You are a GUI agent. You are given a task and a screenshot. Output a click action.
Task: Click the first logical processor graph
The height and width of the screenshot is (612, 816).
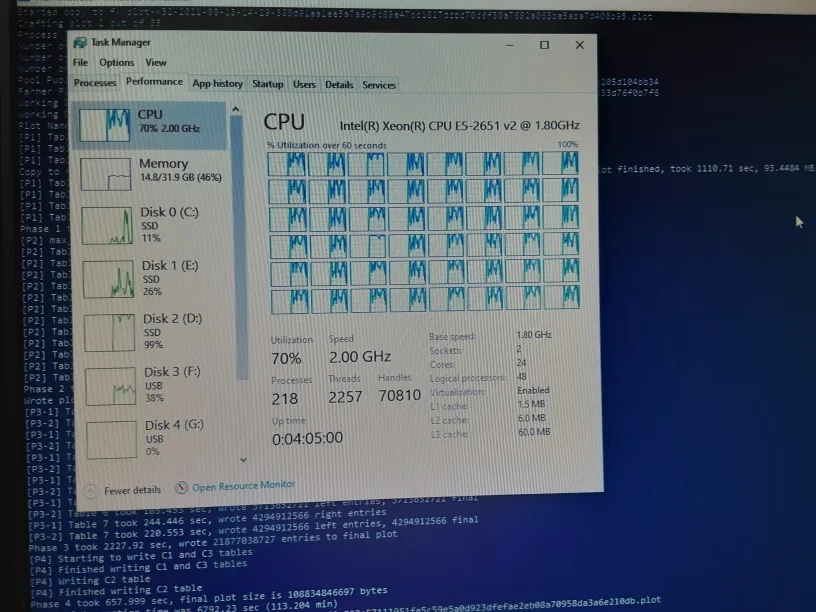[x=286, y=164]
